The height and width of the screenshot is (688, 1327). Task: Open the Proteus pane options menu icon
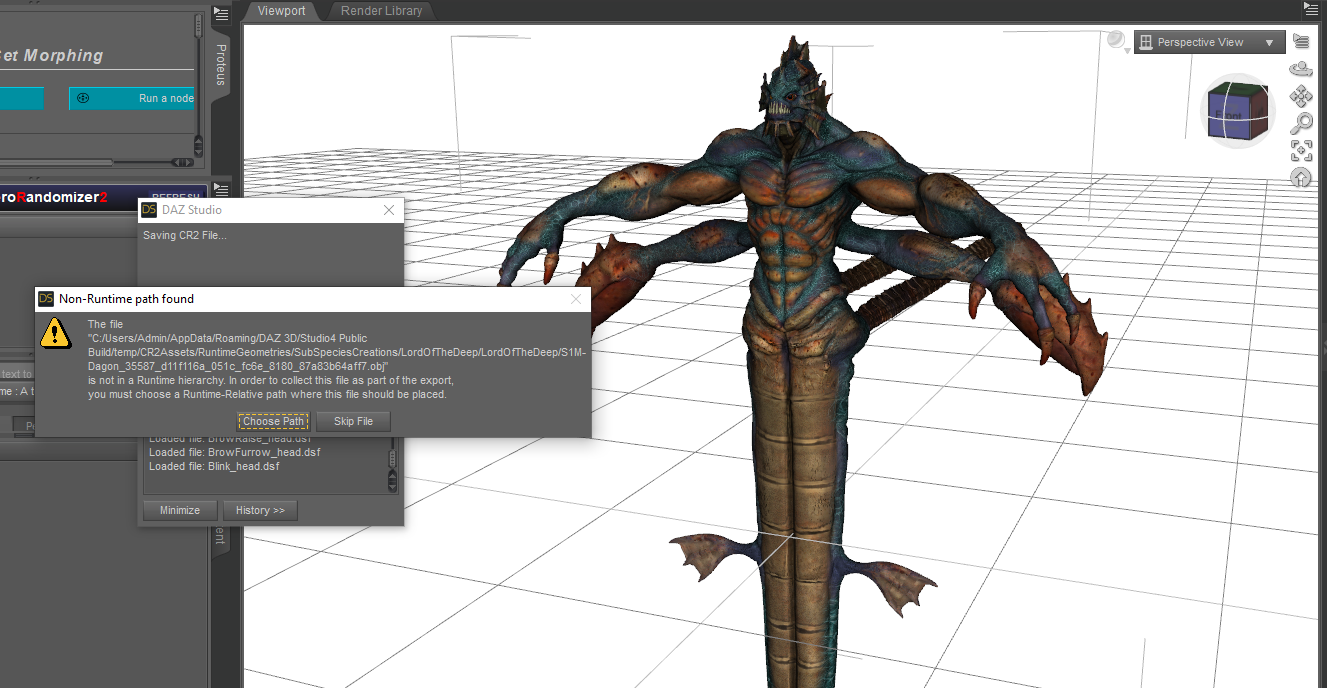tap(221, 13)
